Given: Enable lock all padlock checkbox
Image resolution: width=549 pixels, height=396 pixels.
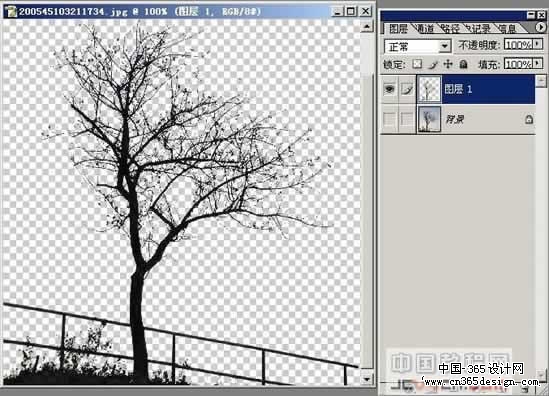Looking at the screenshot, I should 463,64.
